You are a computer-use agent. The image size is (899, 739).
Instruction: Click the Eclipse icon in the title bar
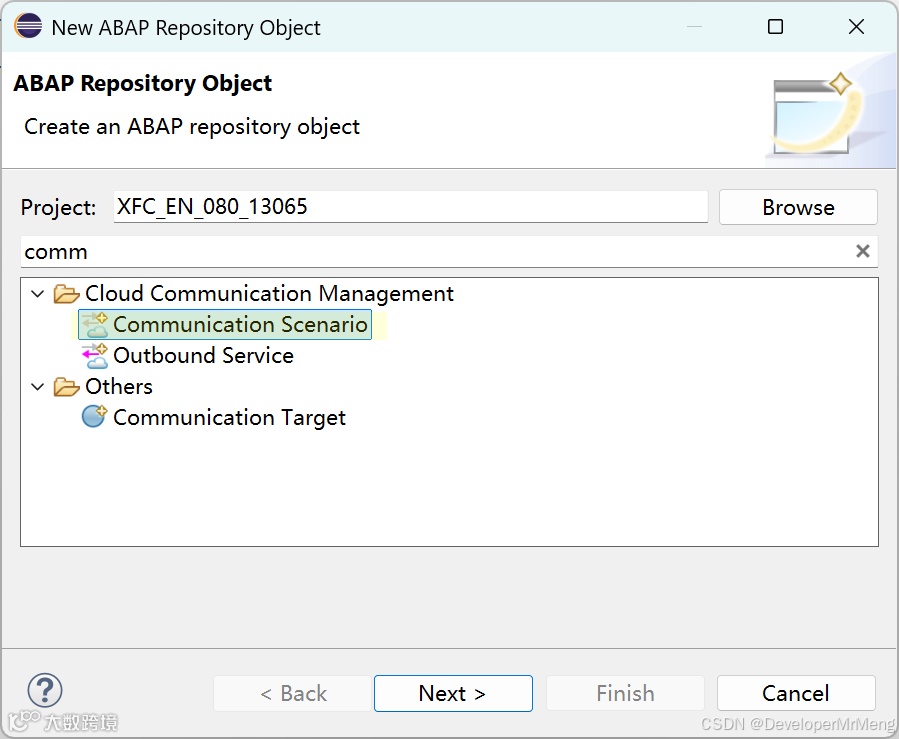point(28,27)
